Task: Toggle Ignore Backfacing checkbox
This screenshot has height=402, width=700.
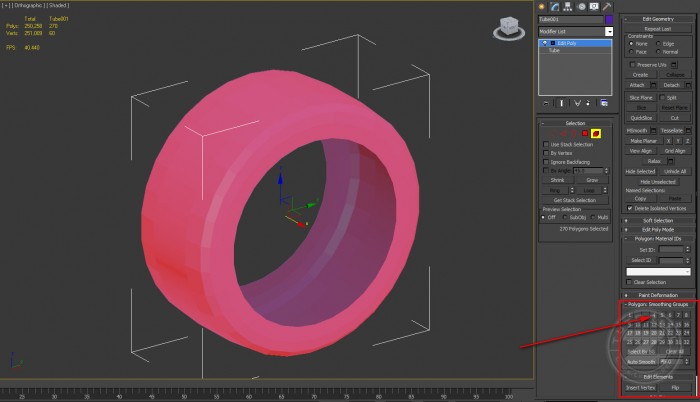Action: click(546, 162)
